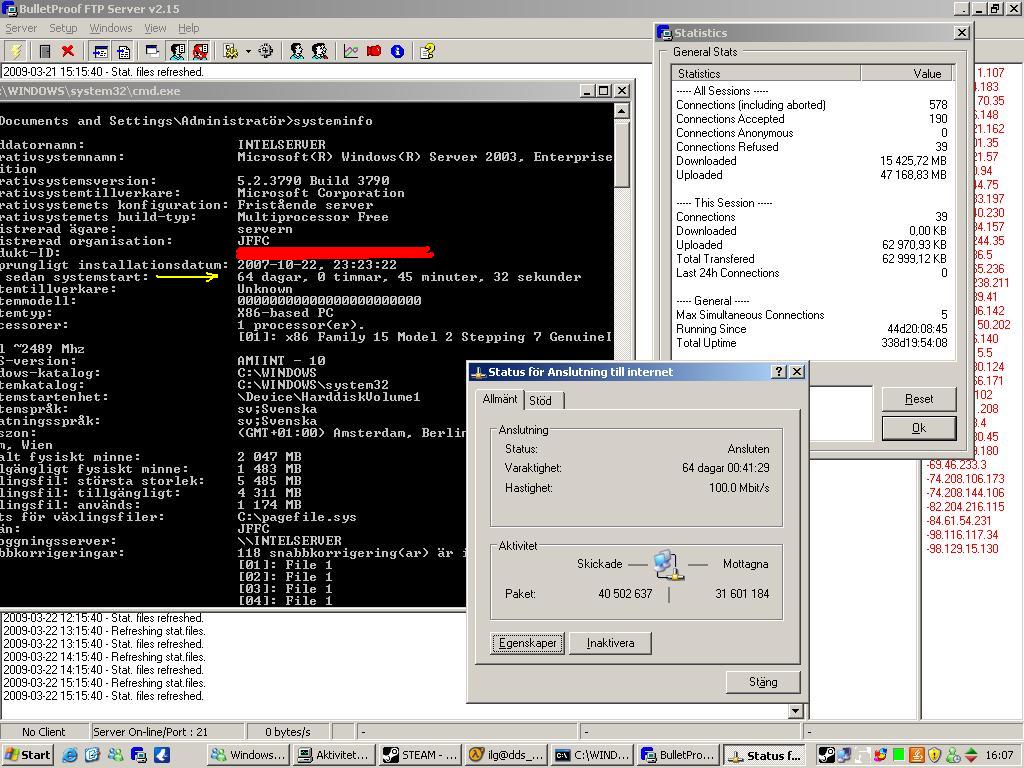Image resolution: width=1024 pixels, height=768 pixels.
Task: Click the Value column header
Action: pos(907,73)
